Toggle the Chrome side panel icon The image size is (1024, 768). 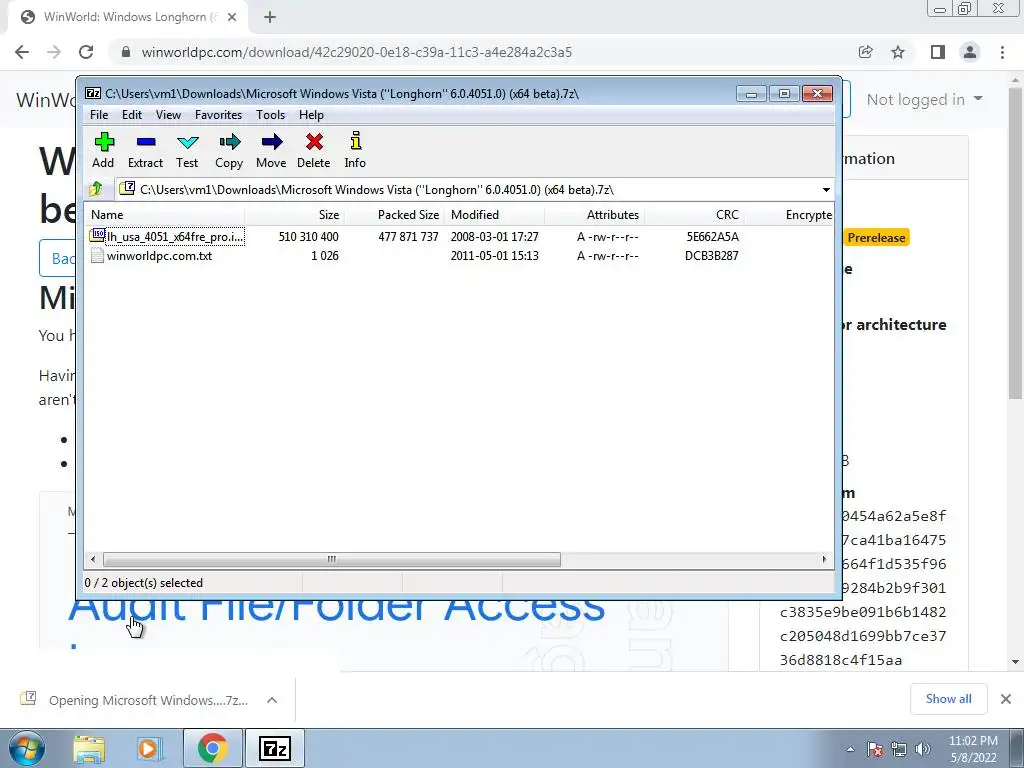(x=938, y=52)
